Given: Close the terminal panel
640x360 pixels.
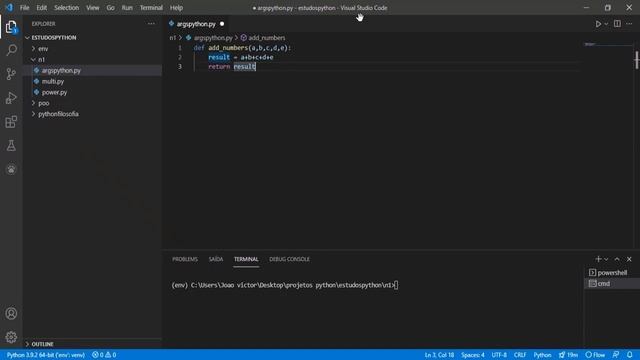Looking at the screenshot, I should pos(629,259).
